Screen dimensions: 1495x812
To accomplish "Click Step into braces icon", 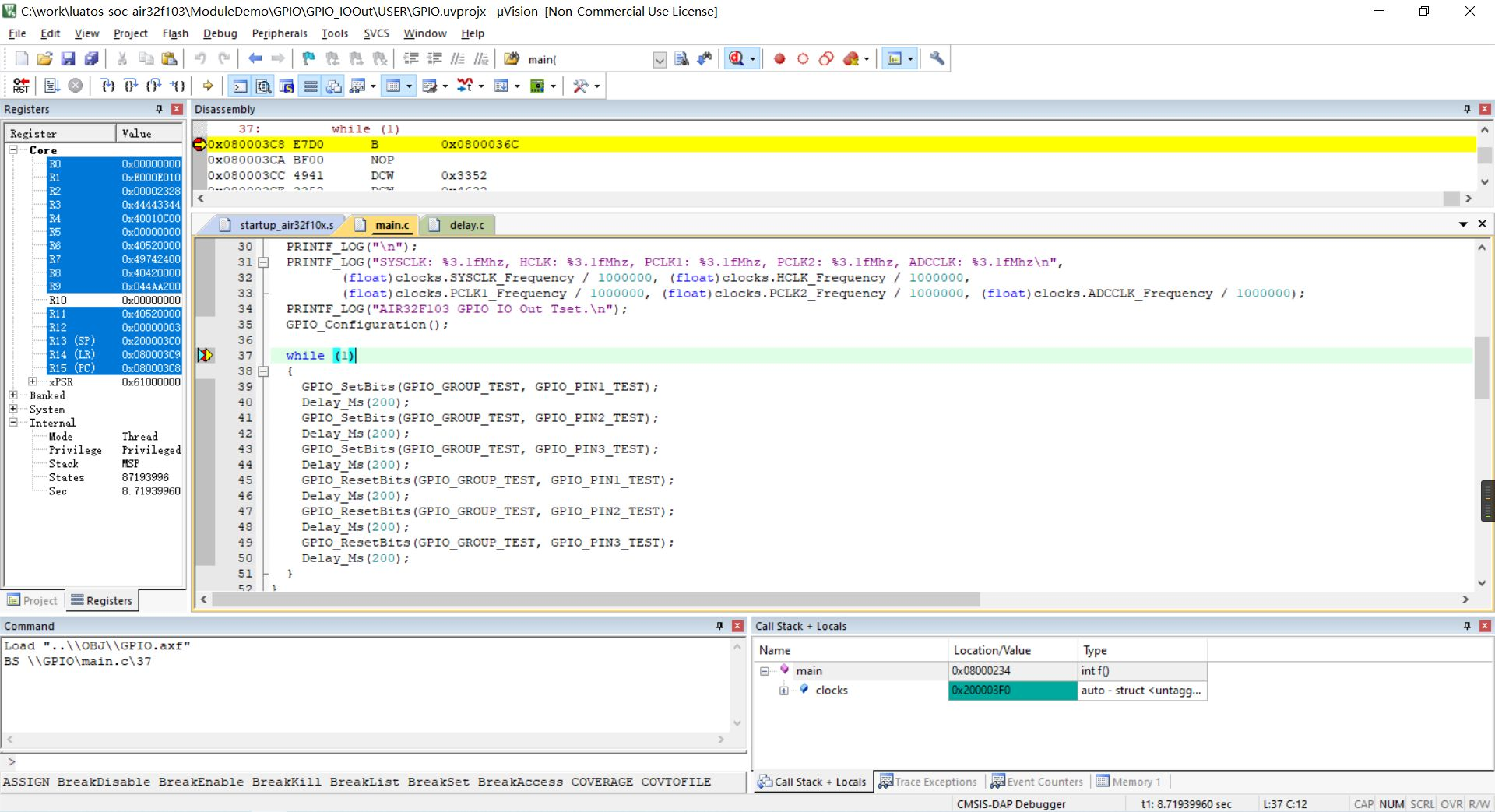I will click(107, 86).
